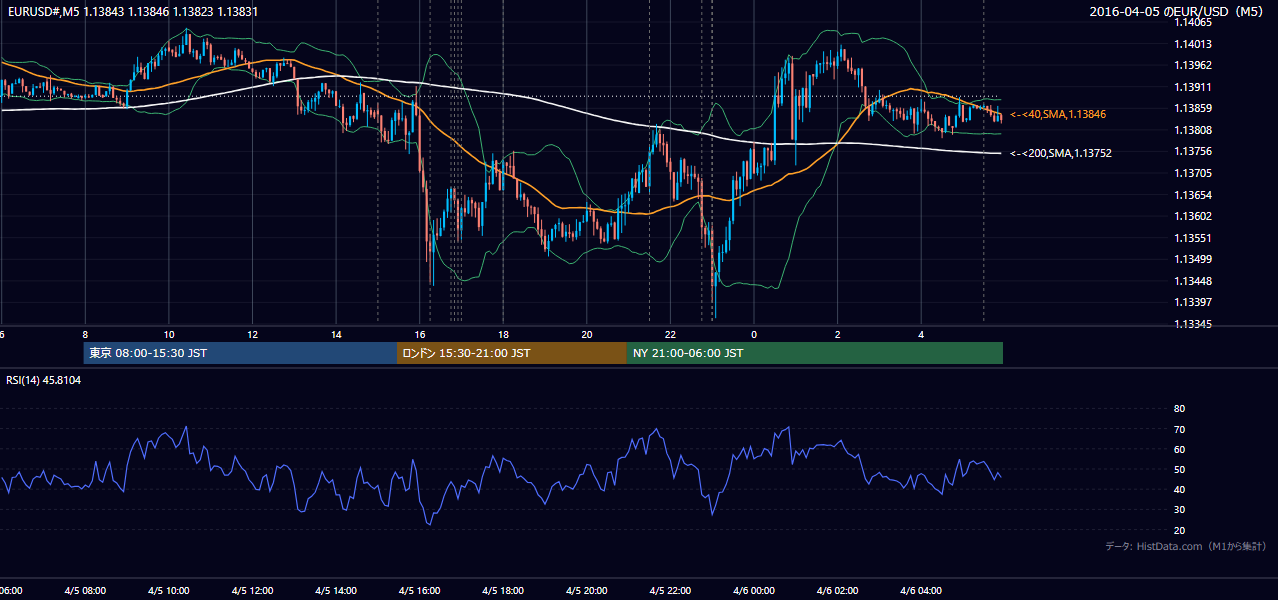Click price axis value 1.13499
This screenshot has width=1278, height=600.
[x=1194, y=259]
